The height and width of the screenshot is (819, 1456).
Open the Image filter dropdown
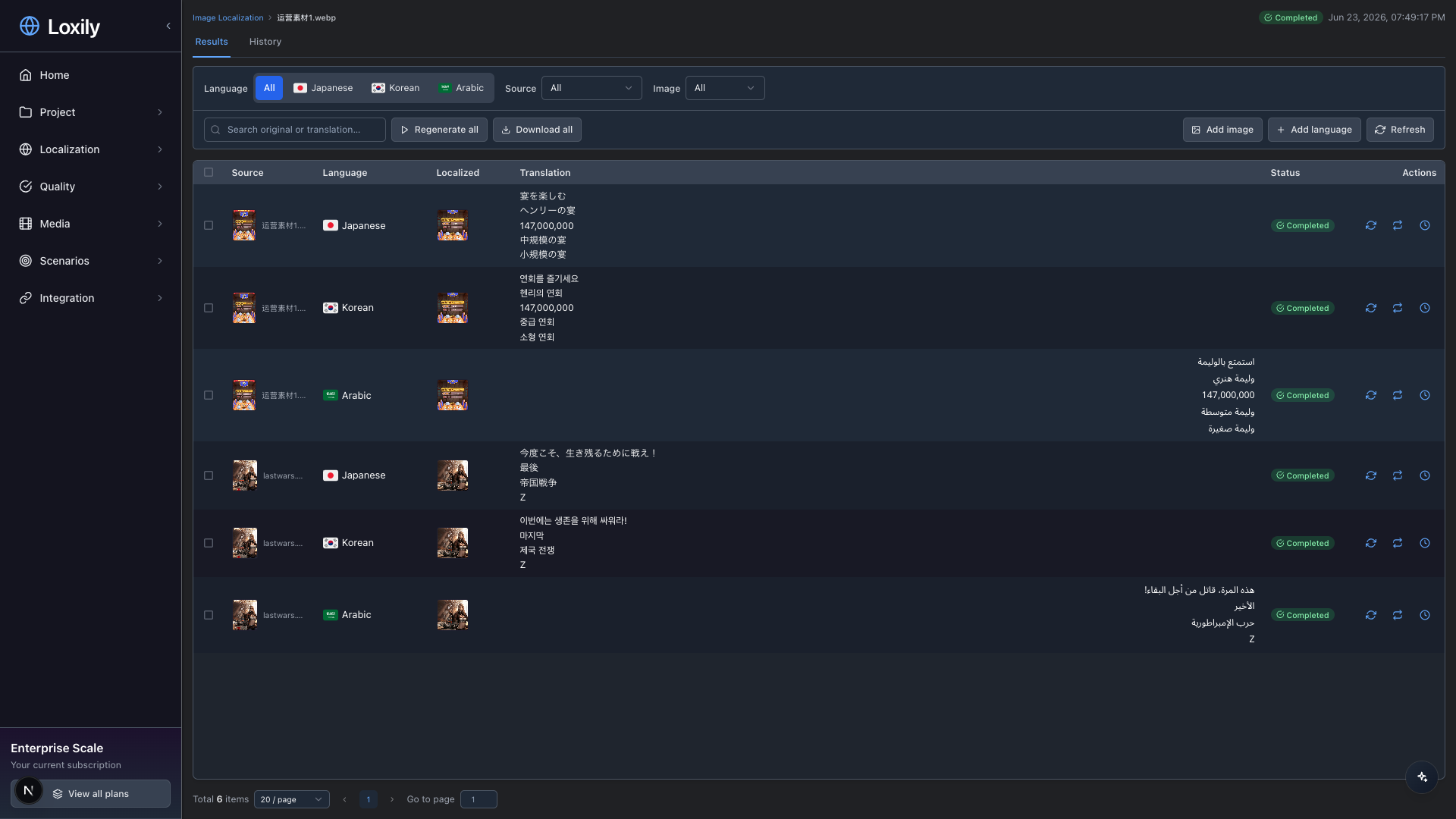(x=725, y=88)
